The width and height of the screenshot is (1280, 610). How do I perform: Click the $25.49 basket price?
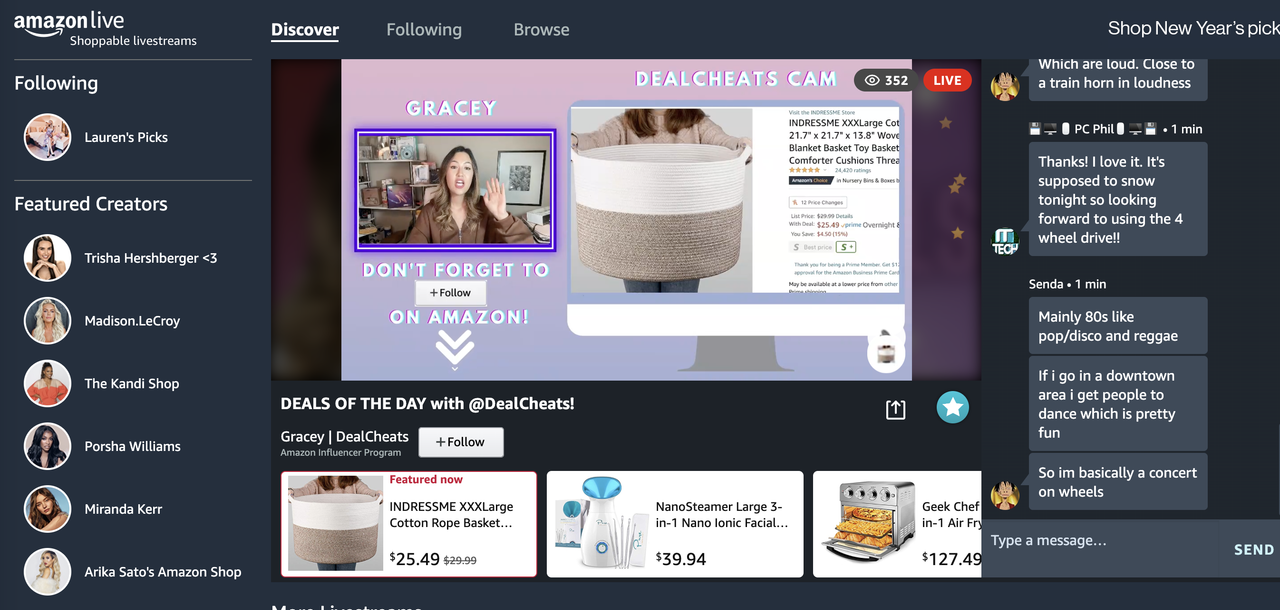tap(414, 559)
